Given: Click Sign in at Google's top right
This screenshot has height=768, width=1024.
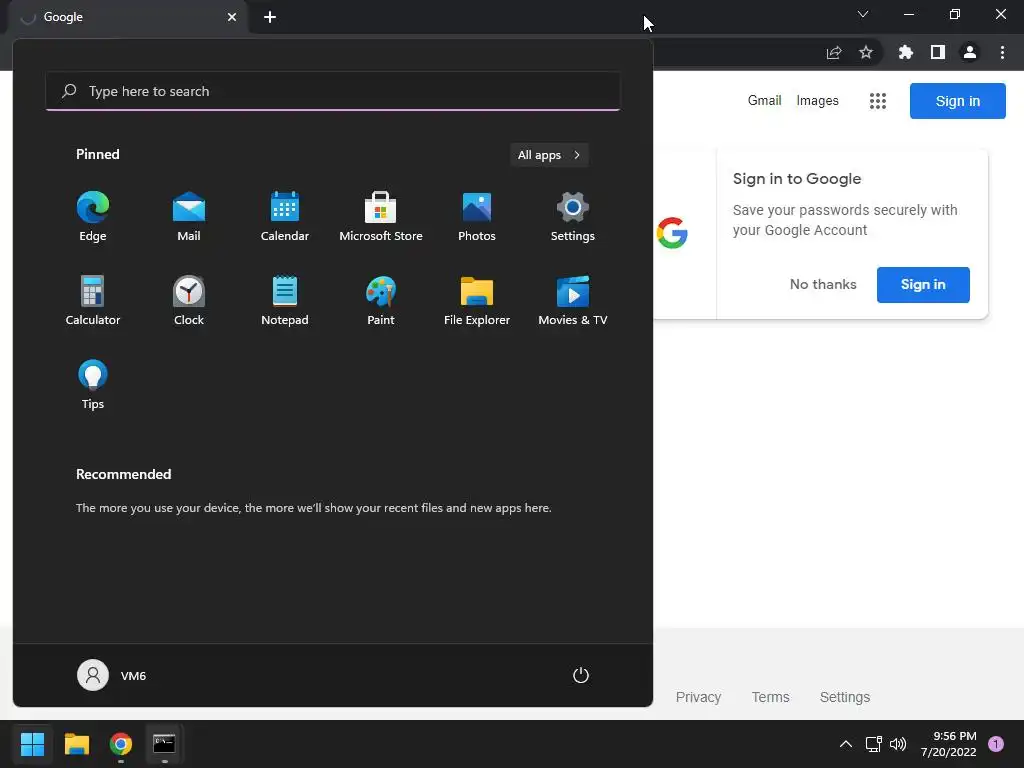Looking at the screenshot, I should (x=957, y=101).
